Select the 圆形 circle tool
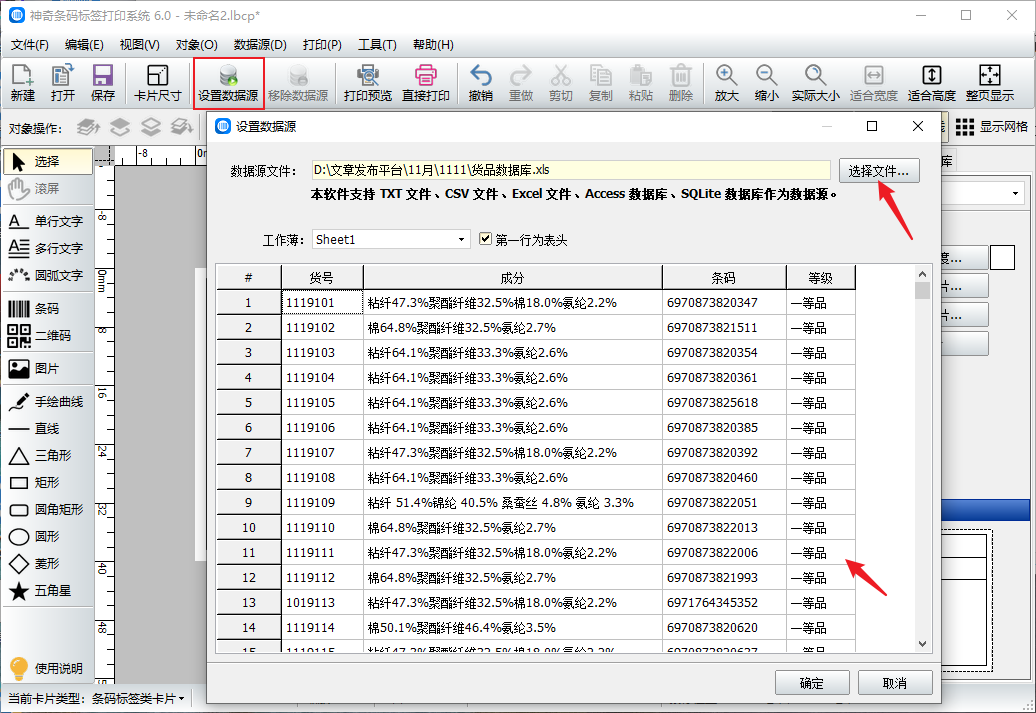1036x713 pixels. pos(48,537)
